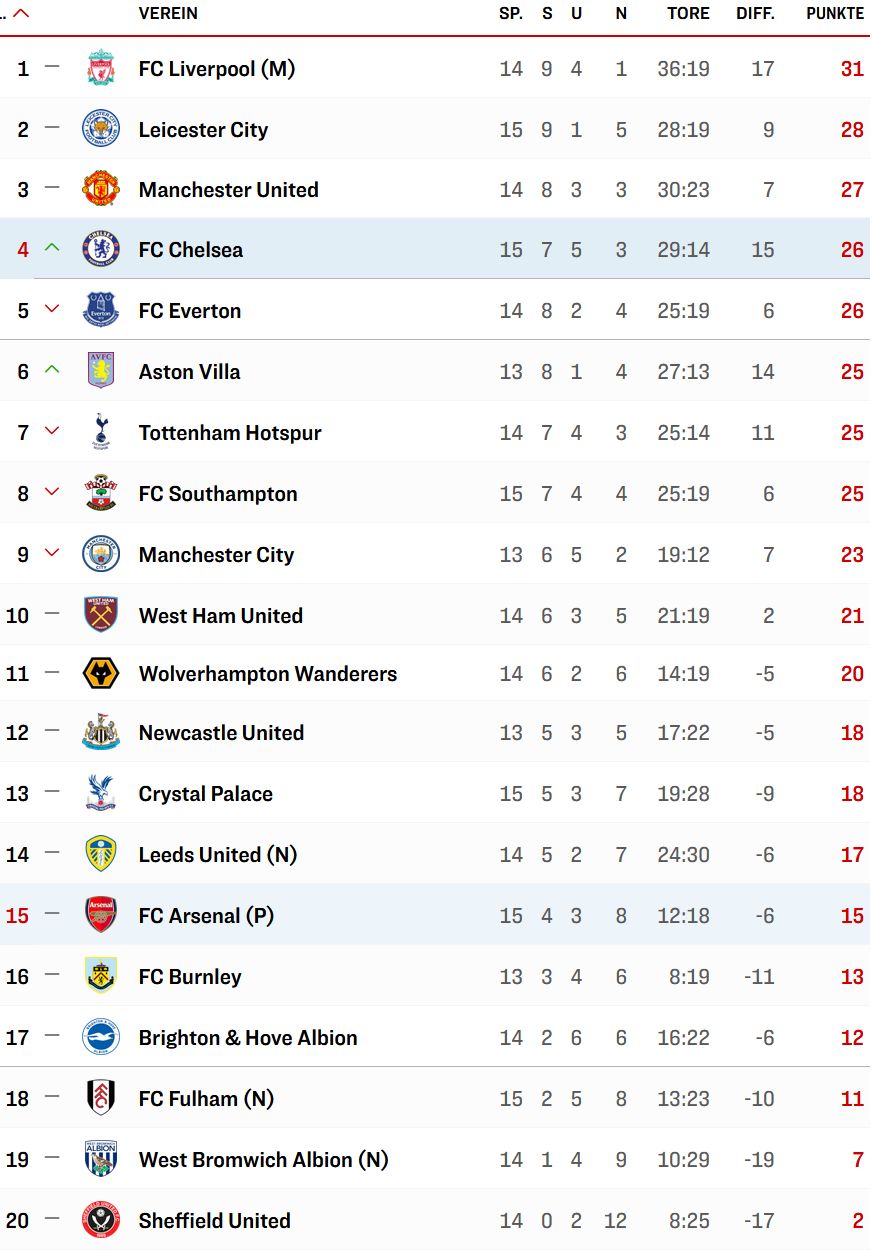Click the FC Liverpool club crest
The height and width of the screenshot is (1250, 872).
[x=101, y=69]
